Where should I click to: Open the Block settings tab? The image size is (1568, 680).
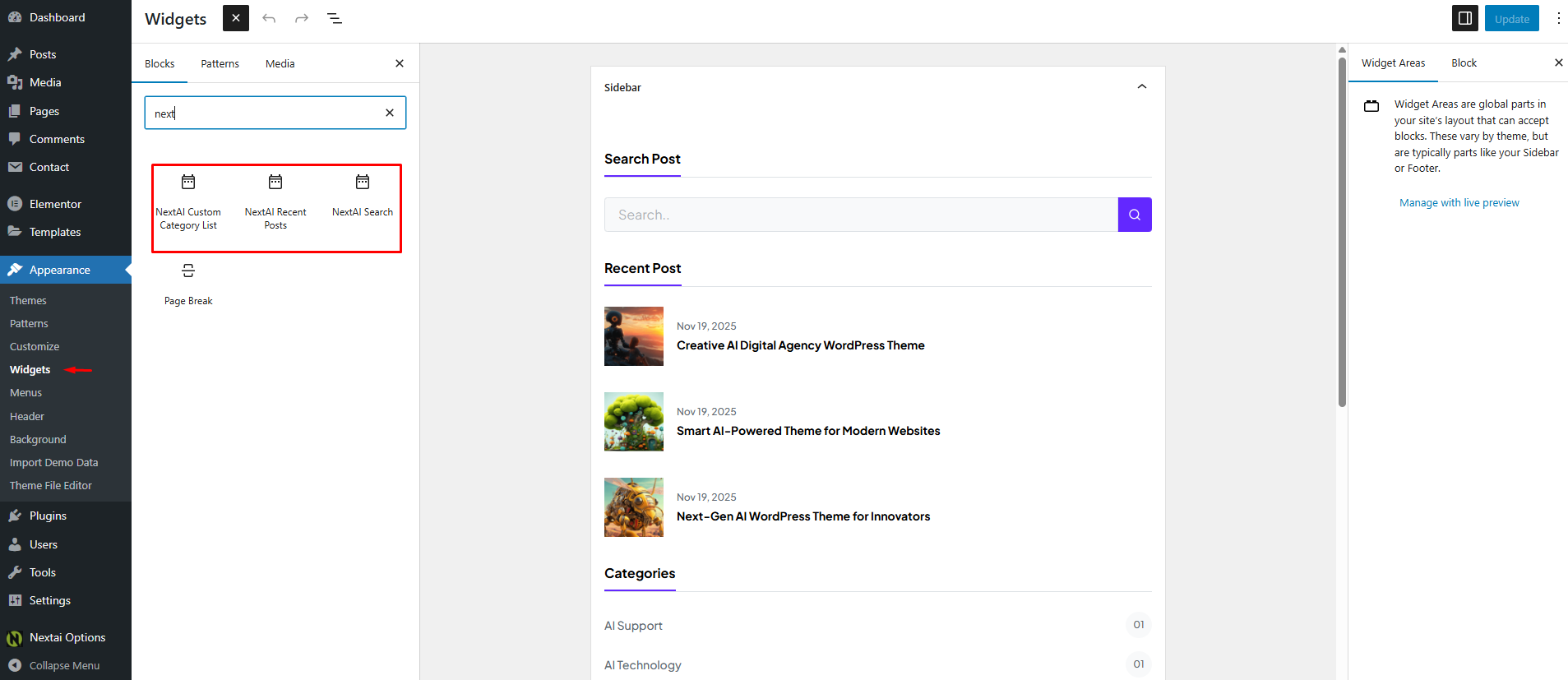pyautogui.click(x=1464, y=63)
